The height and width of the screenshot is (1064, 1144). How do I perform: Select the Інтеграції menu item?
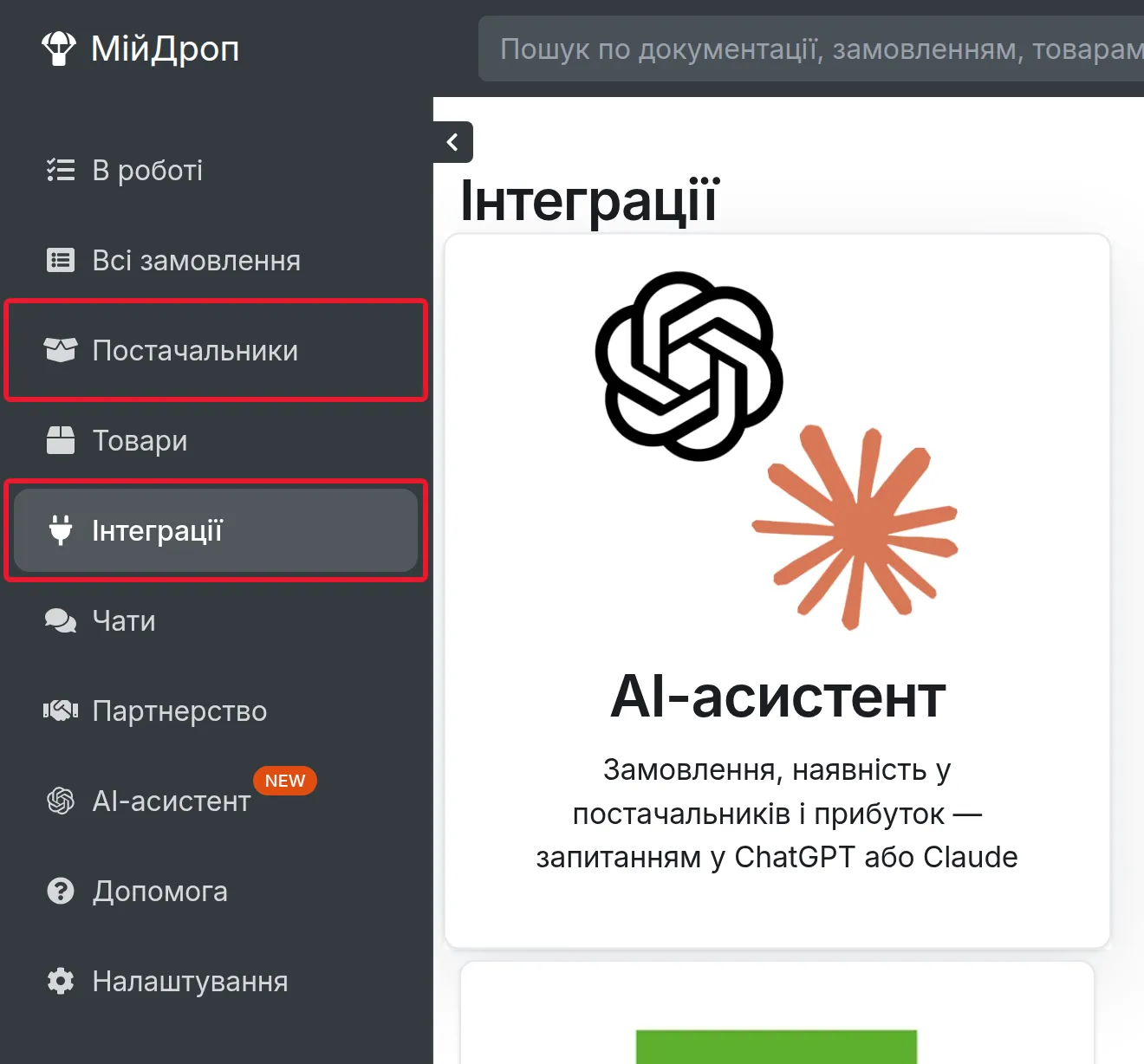pyautogui.click(x=216, y=530)
